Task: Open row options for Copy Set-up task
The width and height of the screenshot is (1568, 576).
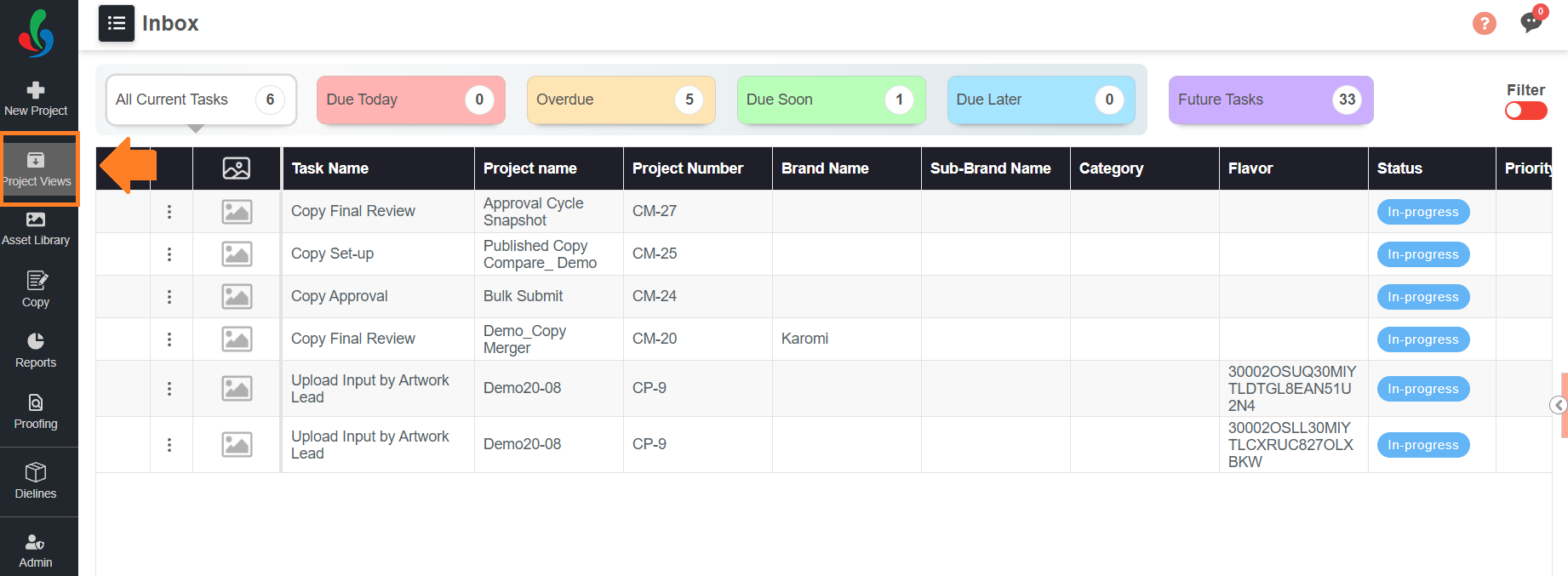Action: click(x=169, y=254)
